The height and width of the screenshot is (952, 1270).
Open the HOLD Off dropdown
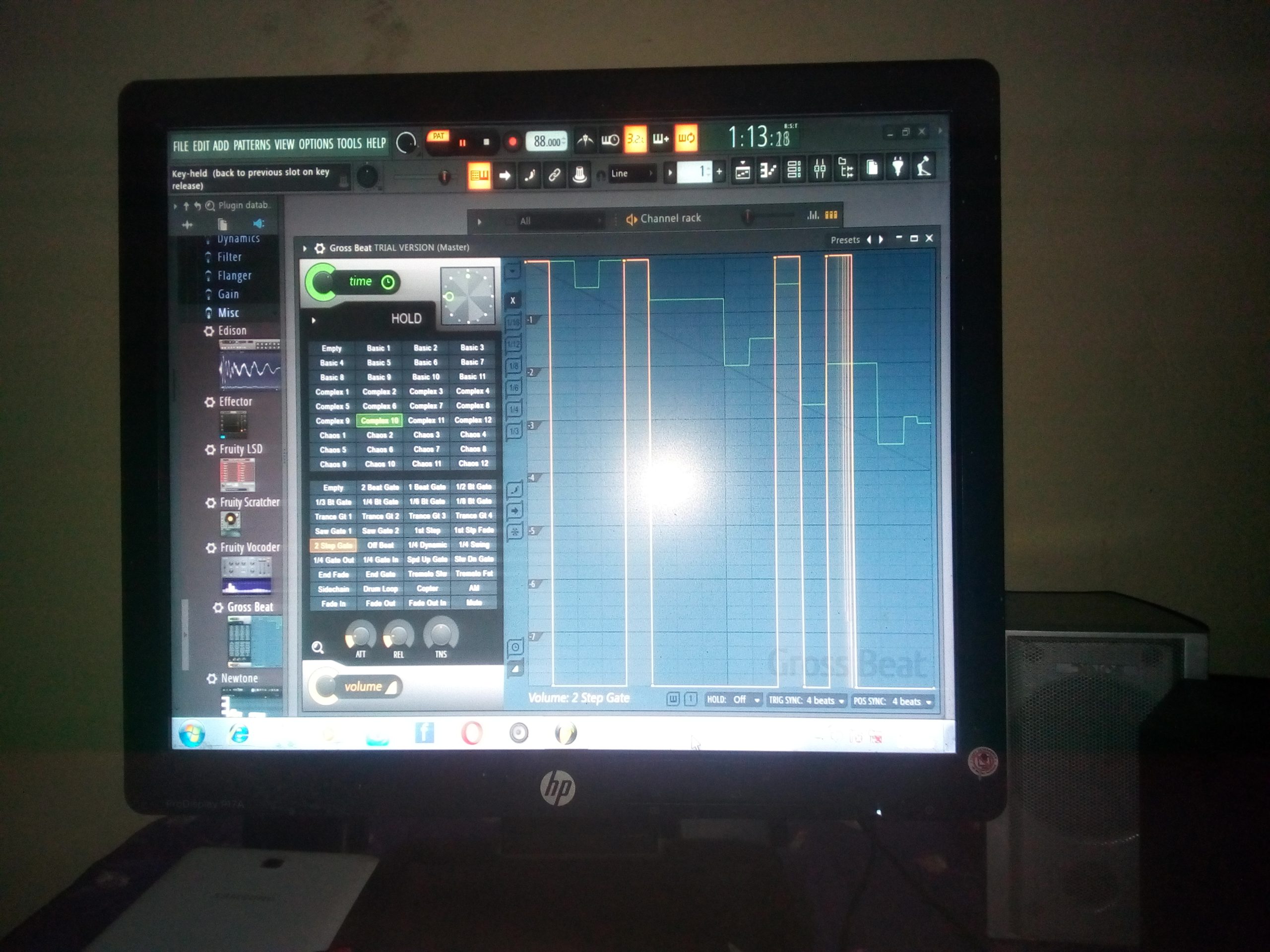733,700
